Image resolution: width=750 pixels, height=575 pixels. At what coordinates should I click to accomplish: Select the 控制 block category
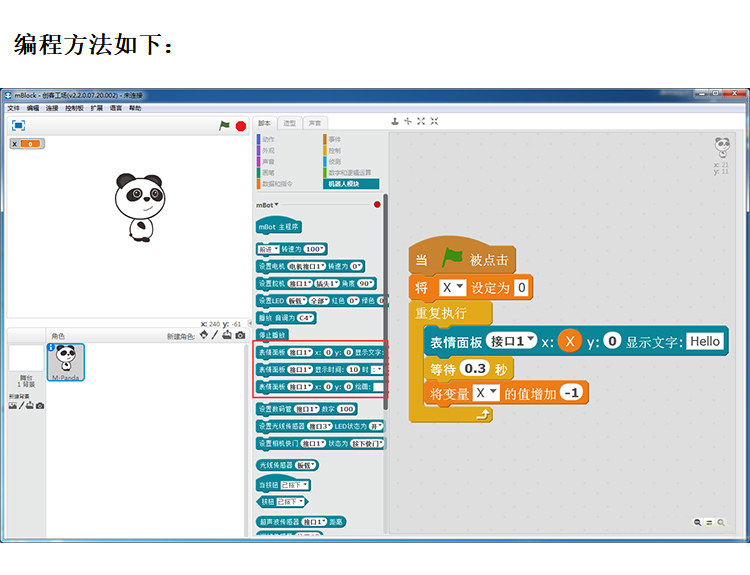[x=334, y=150]
